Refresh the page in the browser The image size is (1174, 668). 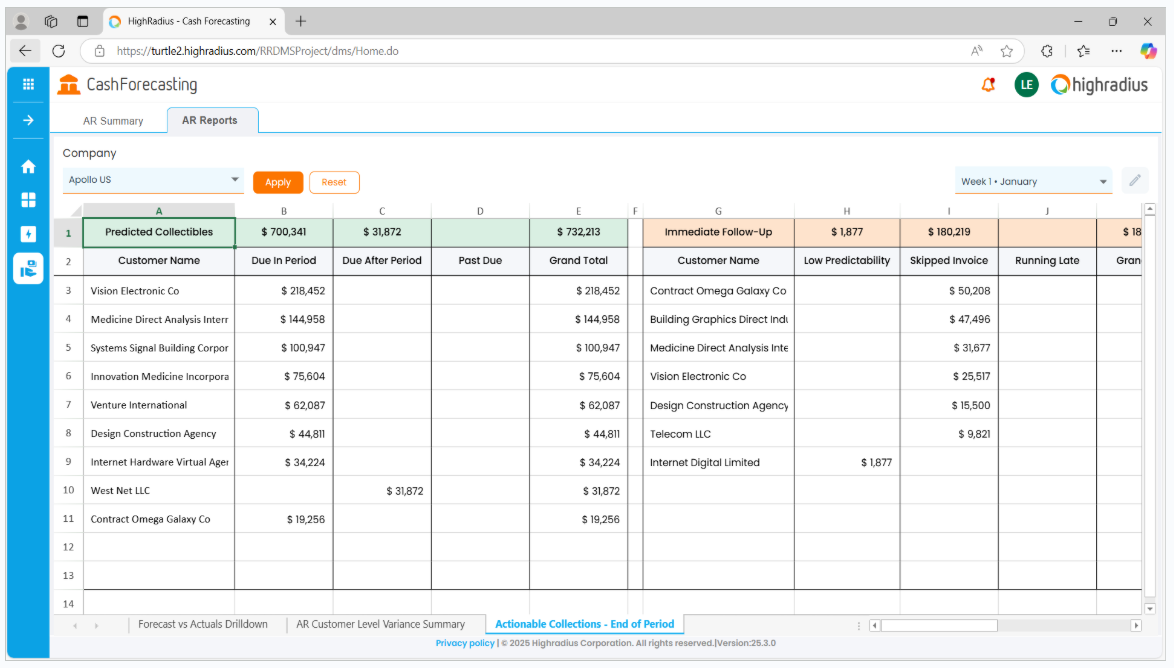coord(58,51)
